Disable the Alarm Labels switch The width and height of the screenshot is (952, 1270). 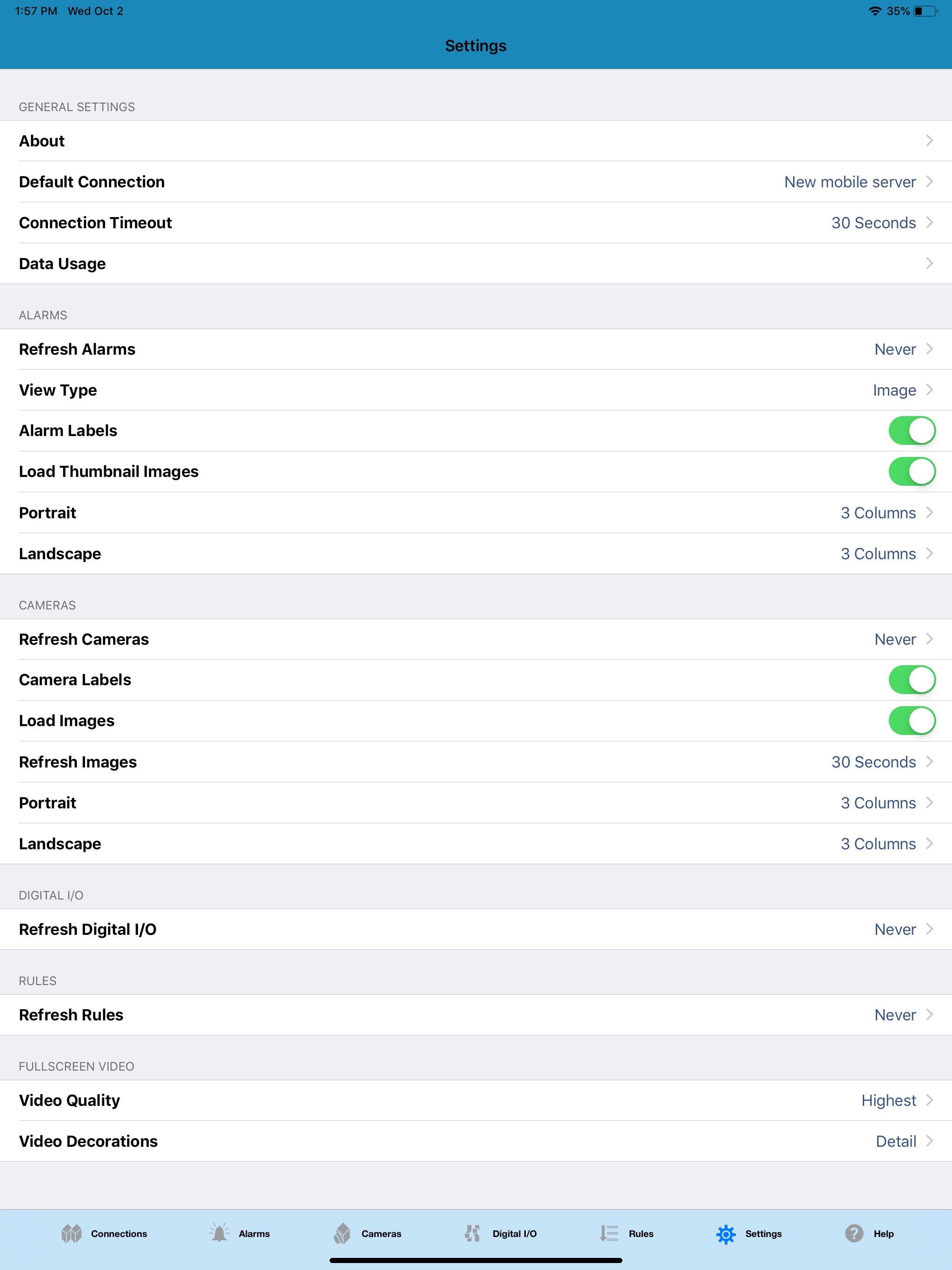(912, 430)
